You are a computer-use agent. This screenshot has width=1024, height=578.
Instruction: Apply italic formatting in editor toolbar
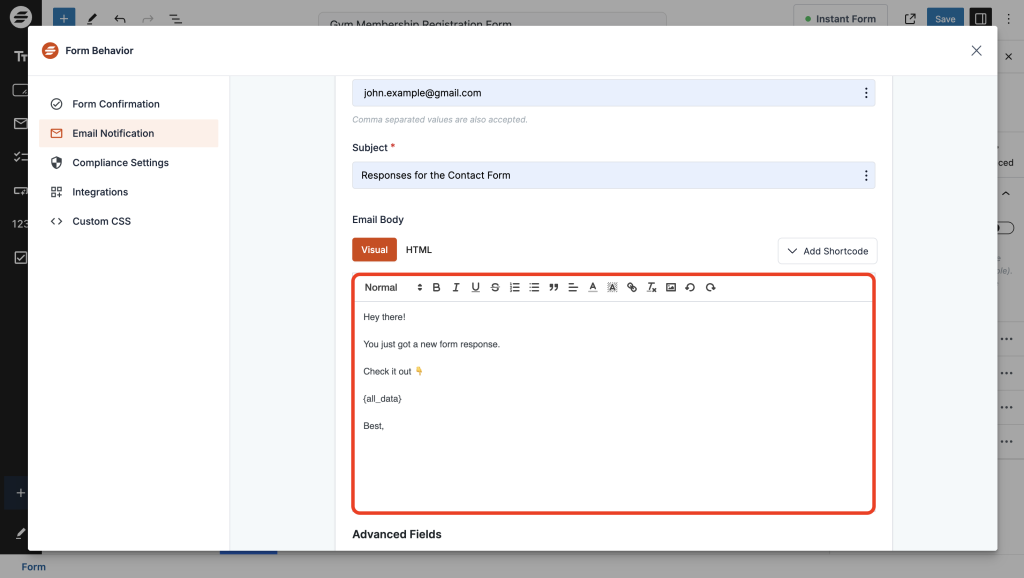pos(456,288)
